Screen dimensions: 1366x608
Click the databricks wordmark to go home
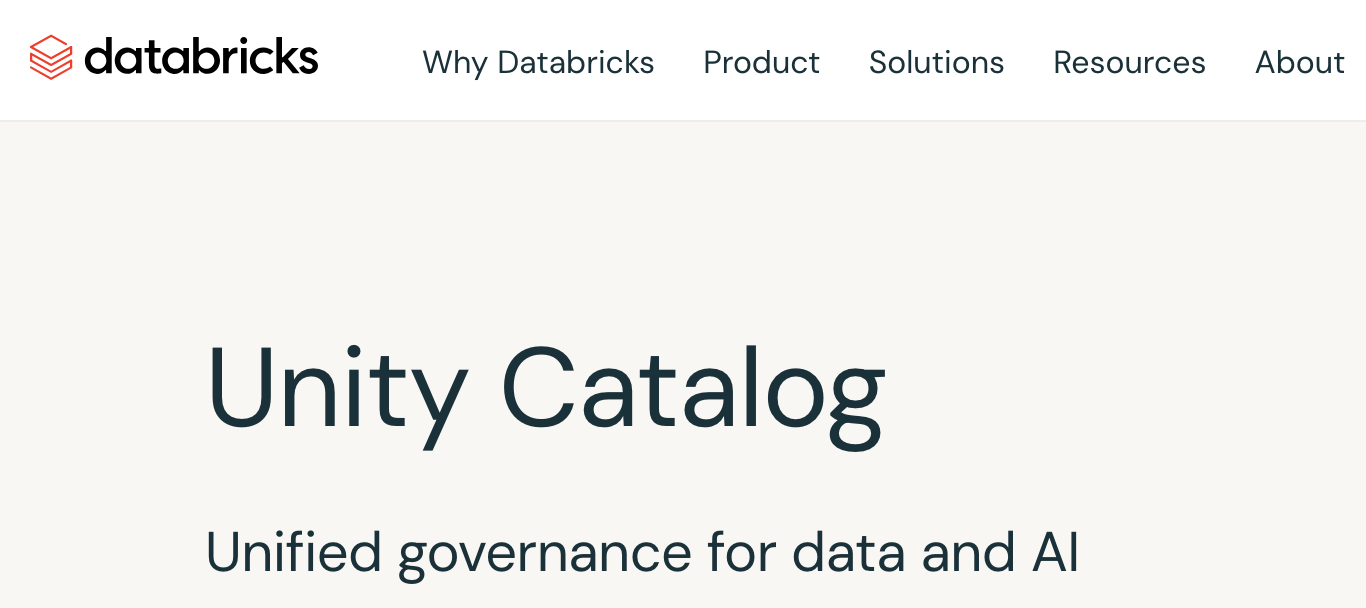[x=202, y=58]
